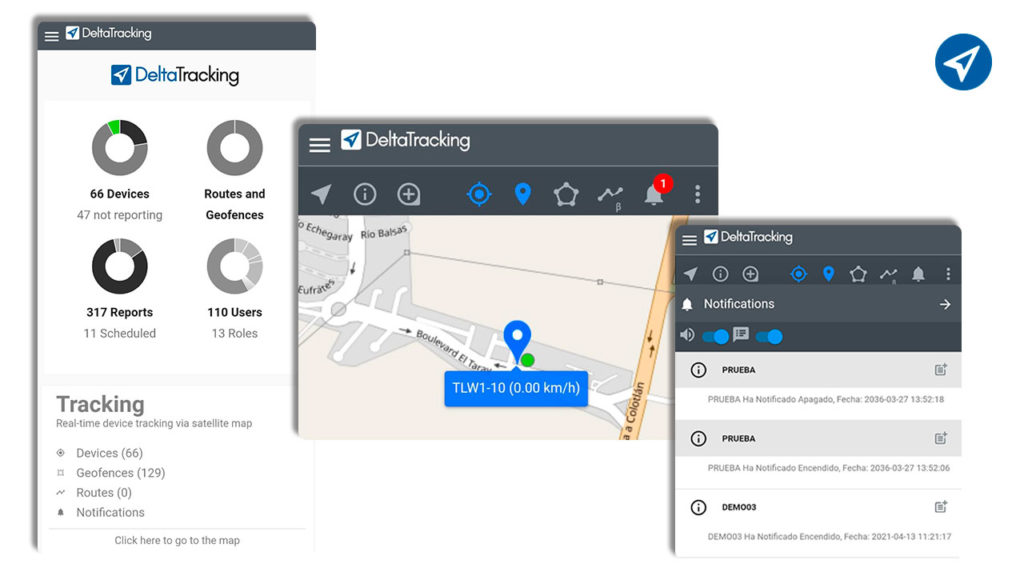Click '13 Roles' text

pyautogui.click(x=234, y=333)
